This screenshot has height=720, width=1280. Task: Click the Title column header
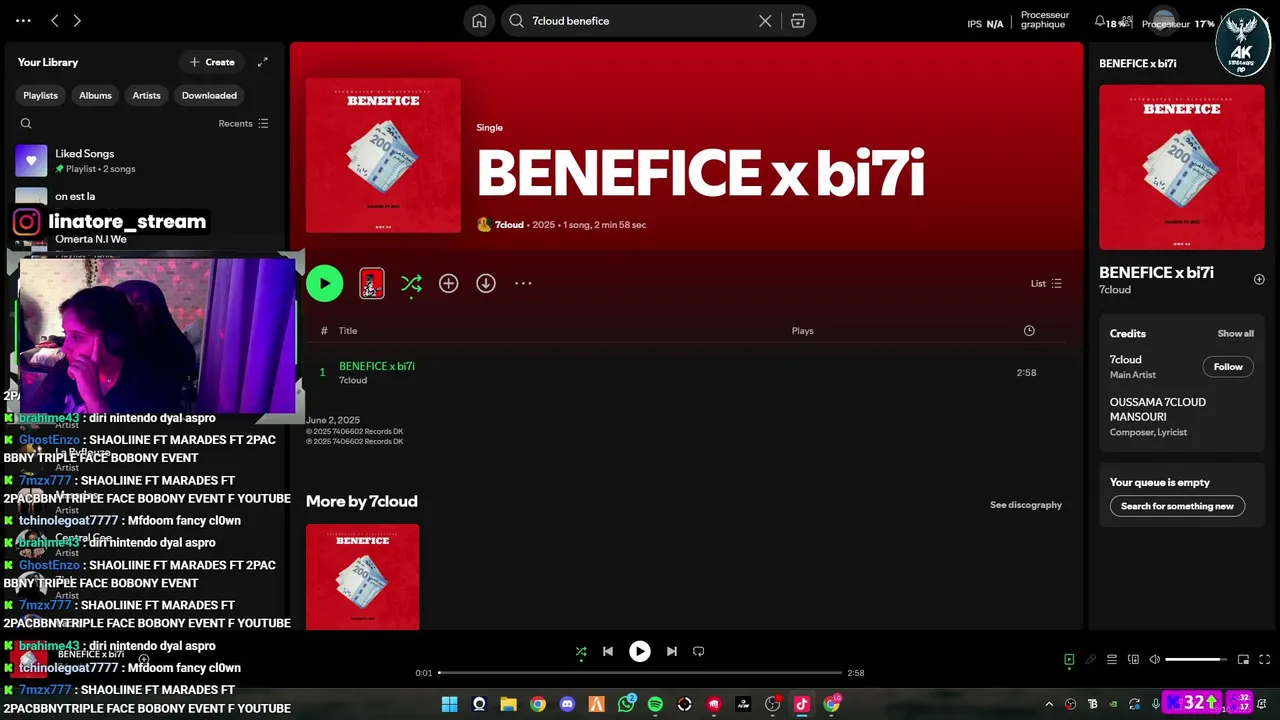(x=348, y=331)
